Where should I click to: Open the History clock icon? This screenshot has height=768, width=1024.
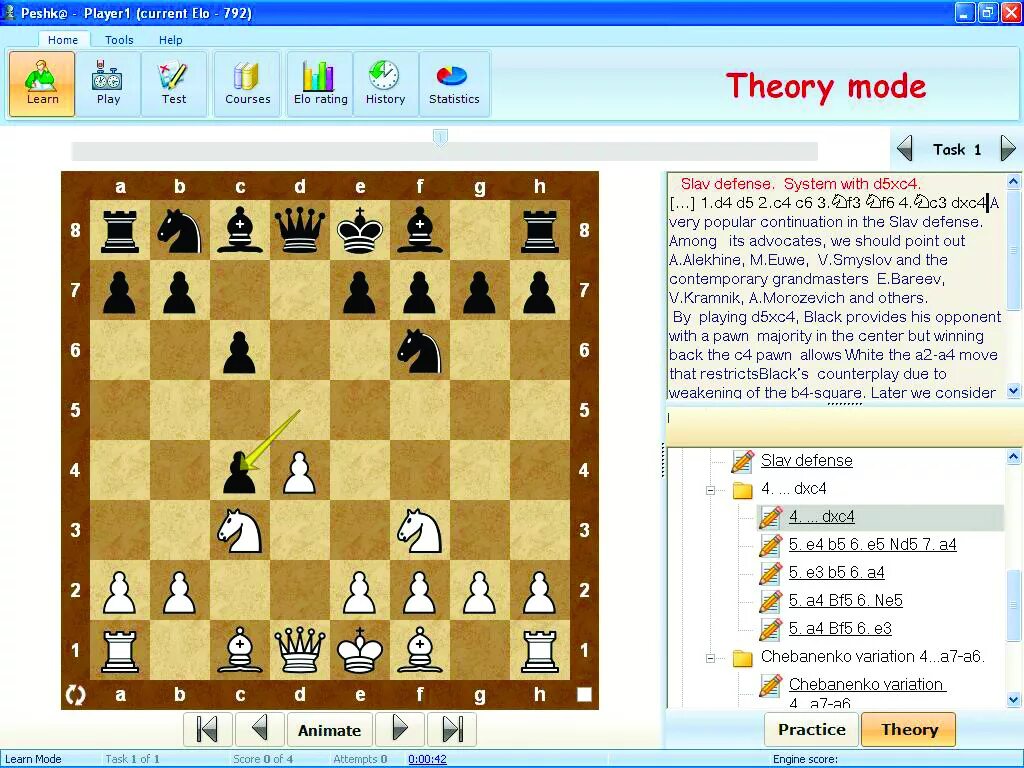[x=385, y=84]
